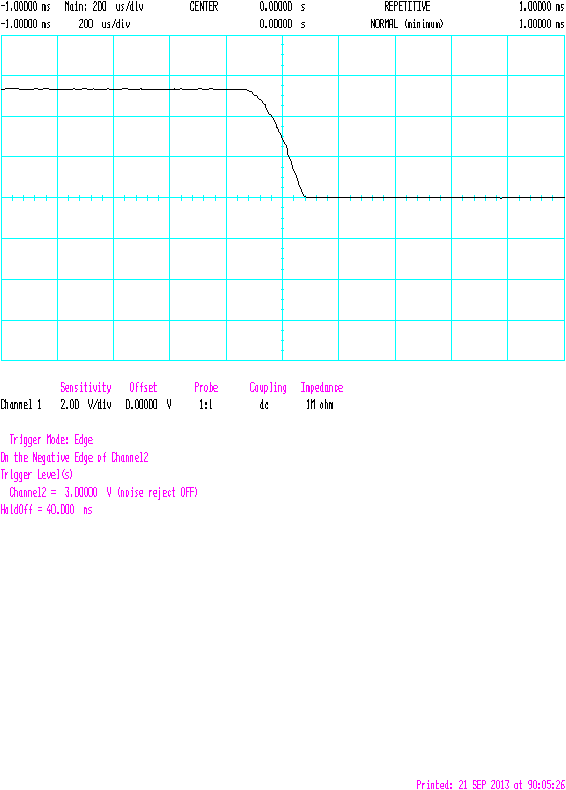Click the Coupling column header

pos(268,387)
